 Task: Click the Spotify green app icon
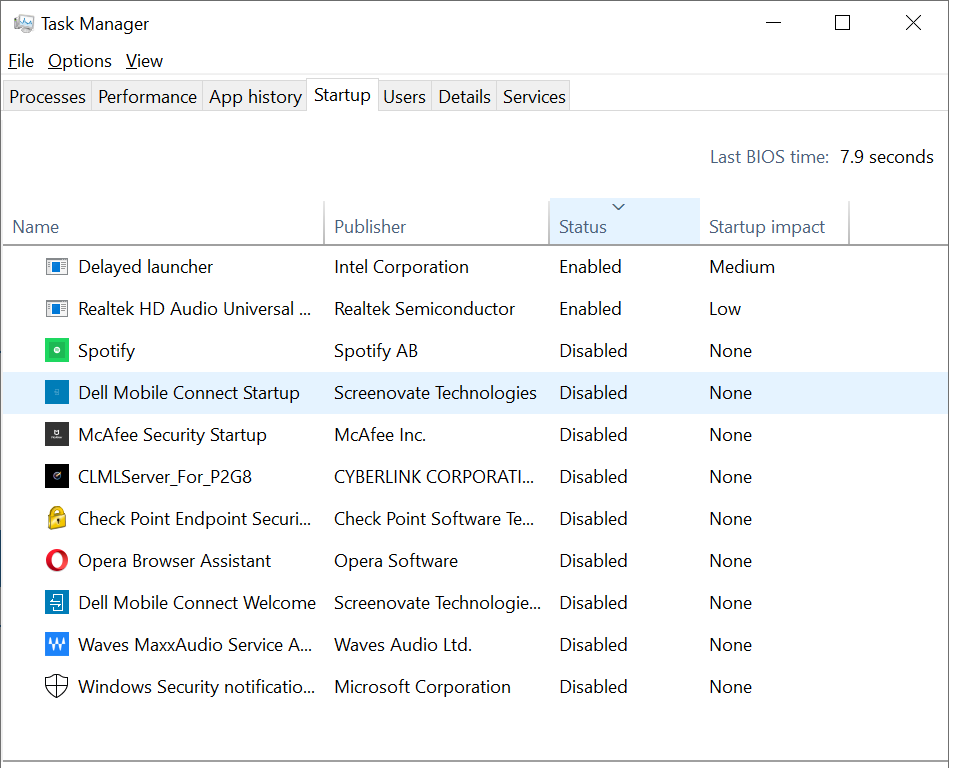click(57, 351)
